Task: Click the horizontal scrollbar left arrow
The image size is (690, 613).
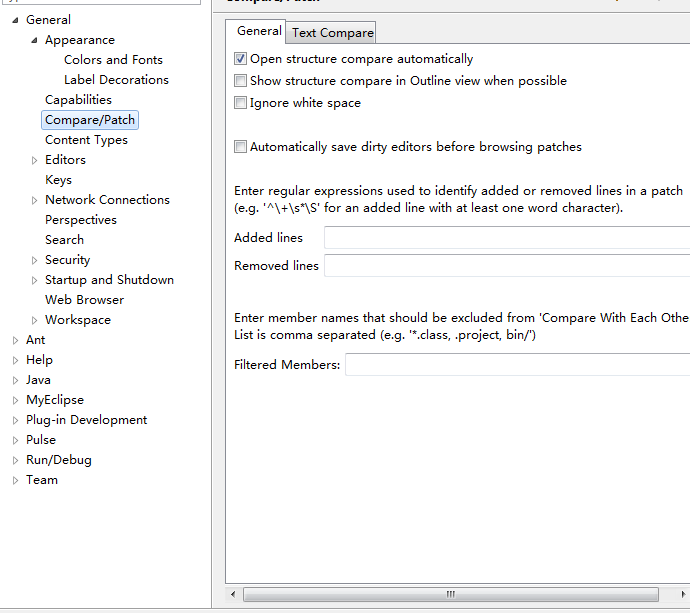Action: 234,594
